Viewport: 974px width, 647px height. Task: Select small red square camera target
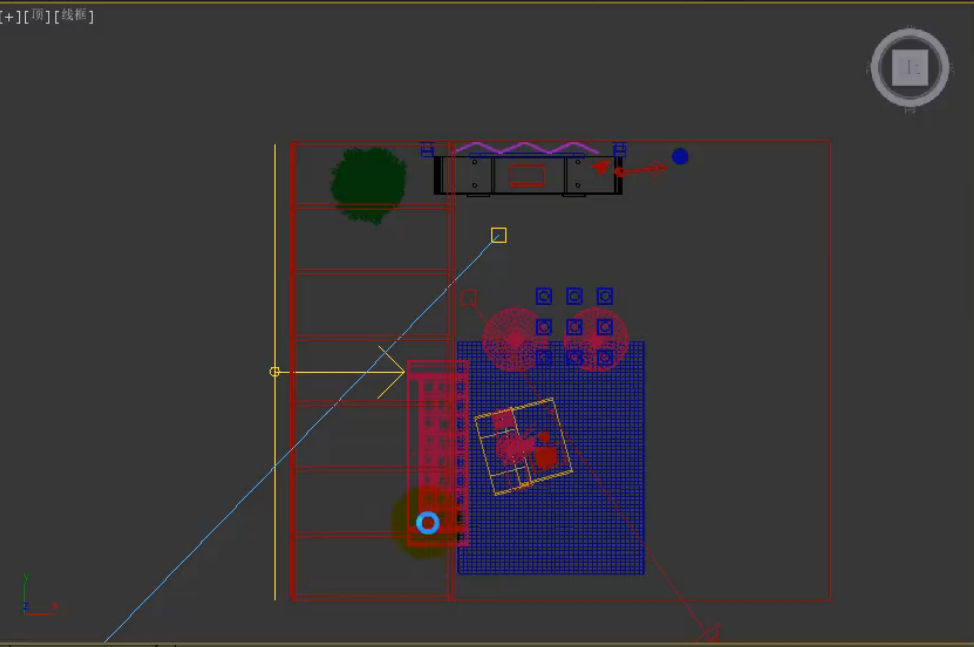click(469, 298)
